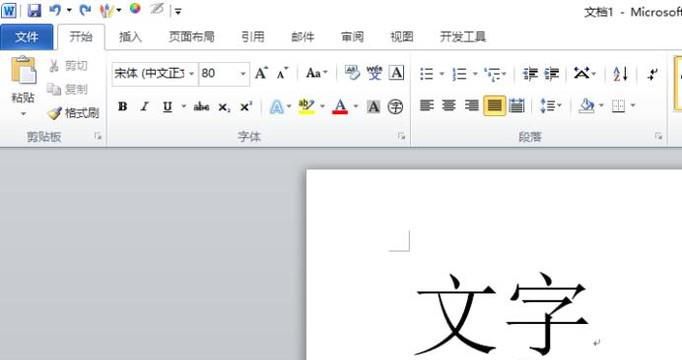Open the Word application icon menu
Viewport: 682px width, 360px height.
[9, 10]
